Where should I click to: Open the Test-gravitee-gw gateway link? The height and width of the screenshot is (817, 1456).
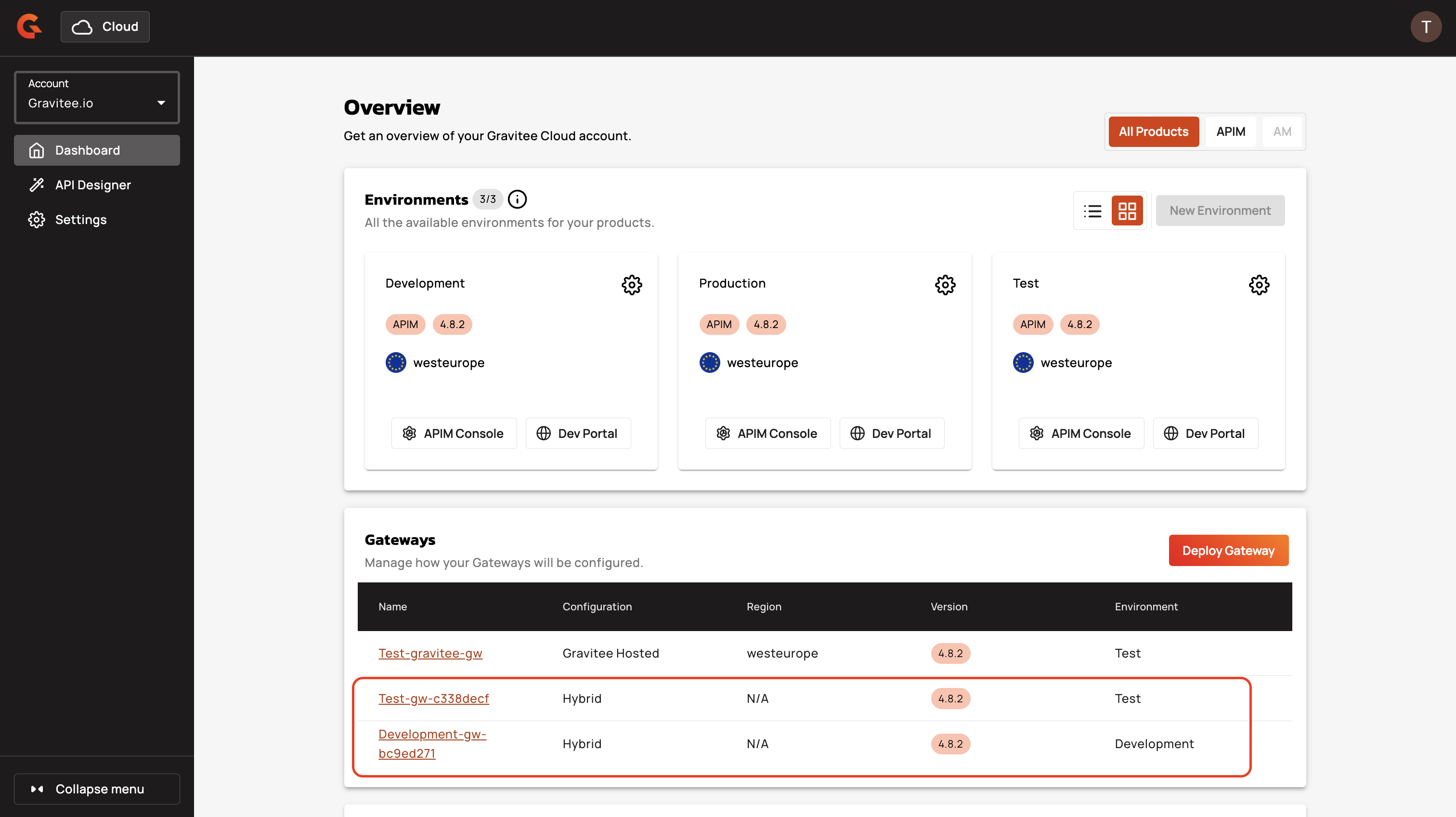click(x=430, y=653)
